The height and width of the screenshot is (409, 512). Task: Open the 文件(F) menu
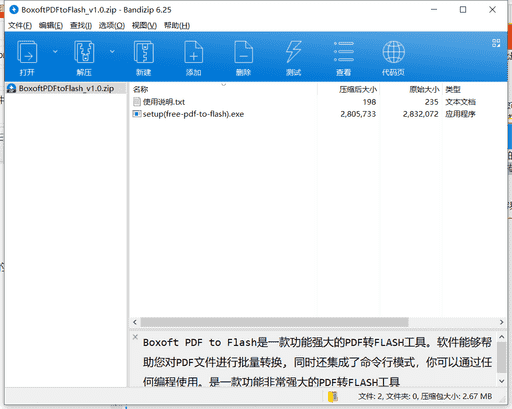pos(20,25)
